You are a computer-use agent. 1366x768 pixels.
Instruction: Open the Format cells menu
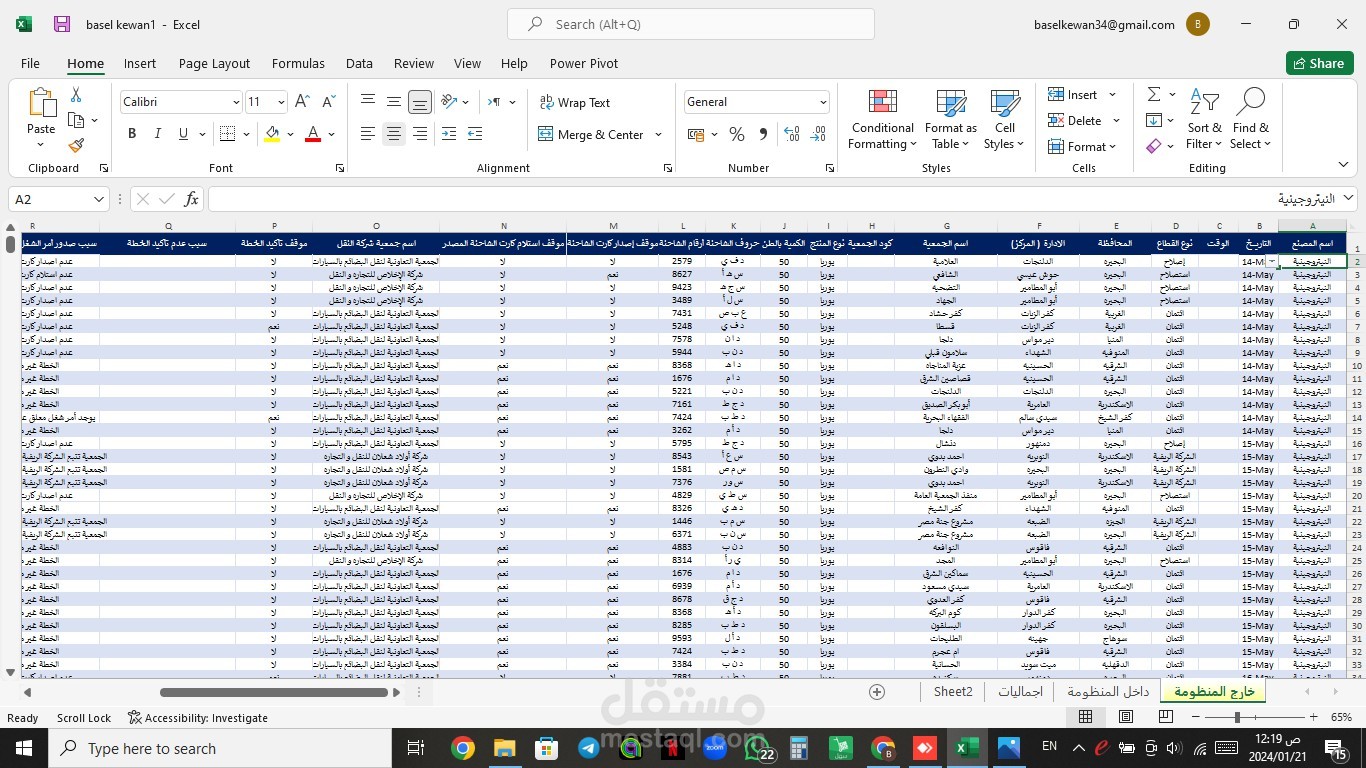tap(1082, 146)
